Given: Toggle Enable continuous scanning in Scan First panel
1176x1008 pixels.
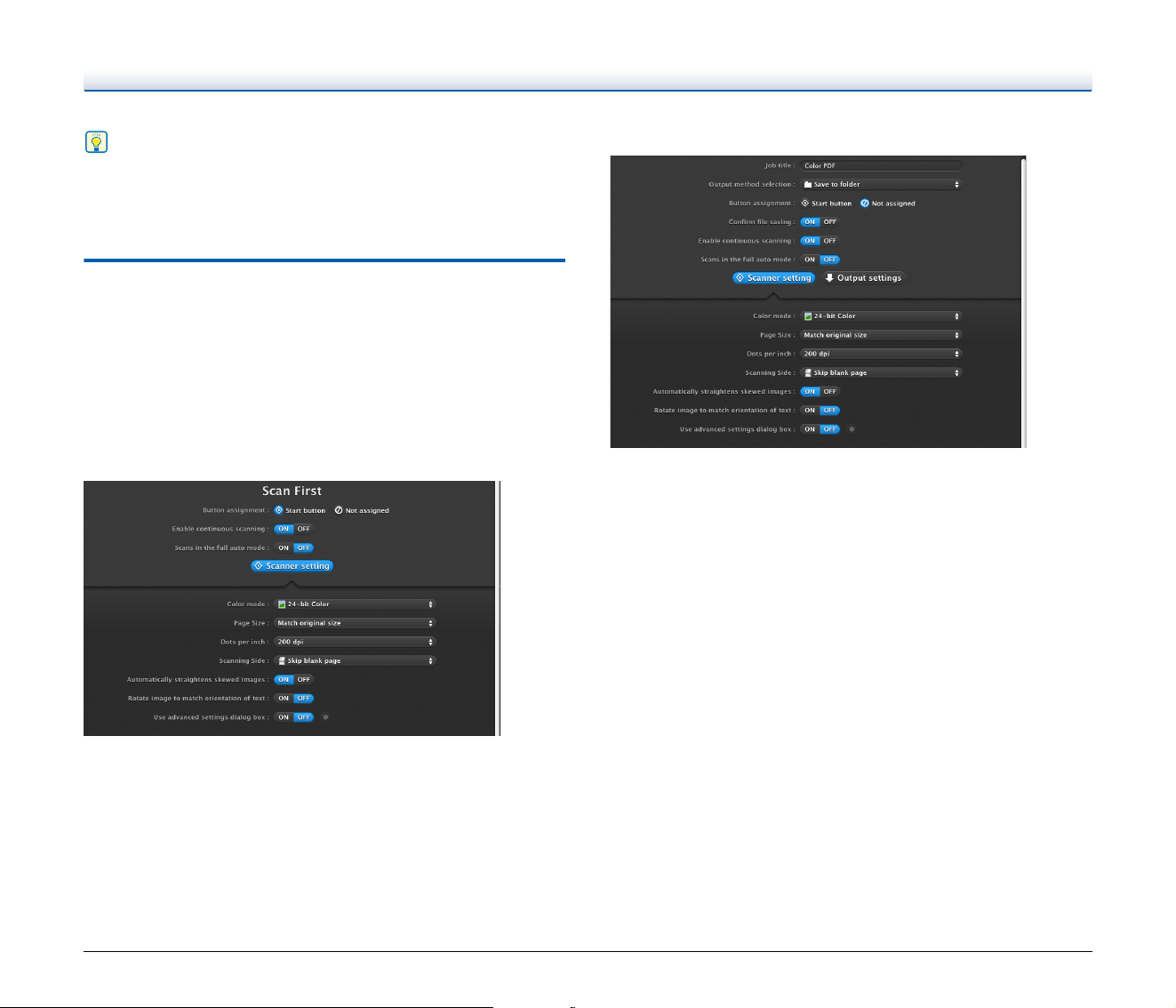Looking at the screenshot, I should pyautogui.click(x=293, y=529).
